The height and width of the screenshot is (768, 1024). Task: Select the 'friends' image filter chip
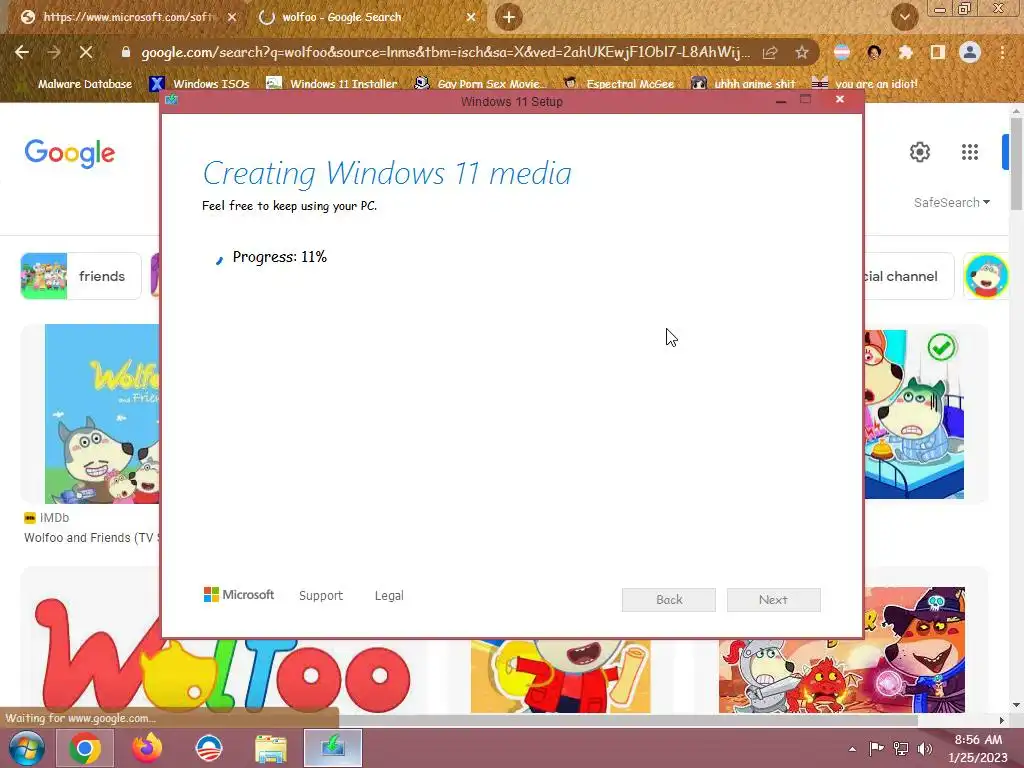click(81, 276)
